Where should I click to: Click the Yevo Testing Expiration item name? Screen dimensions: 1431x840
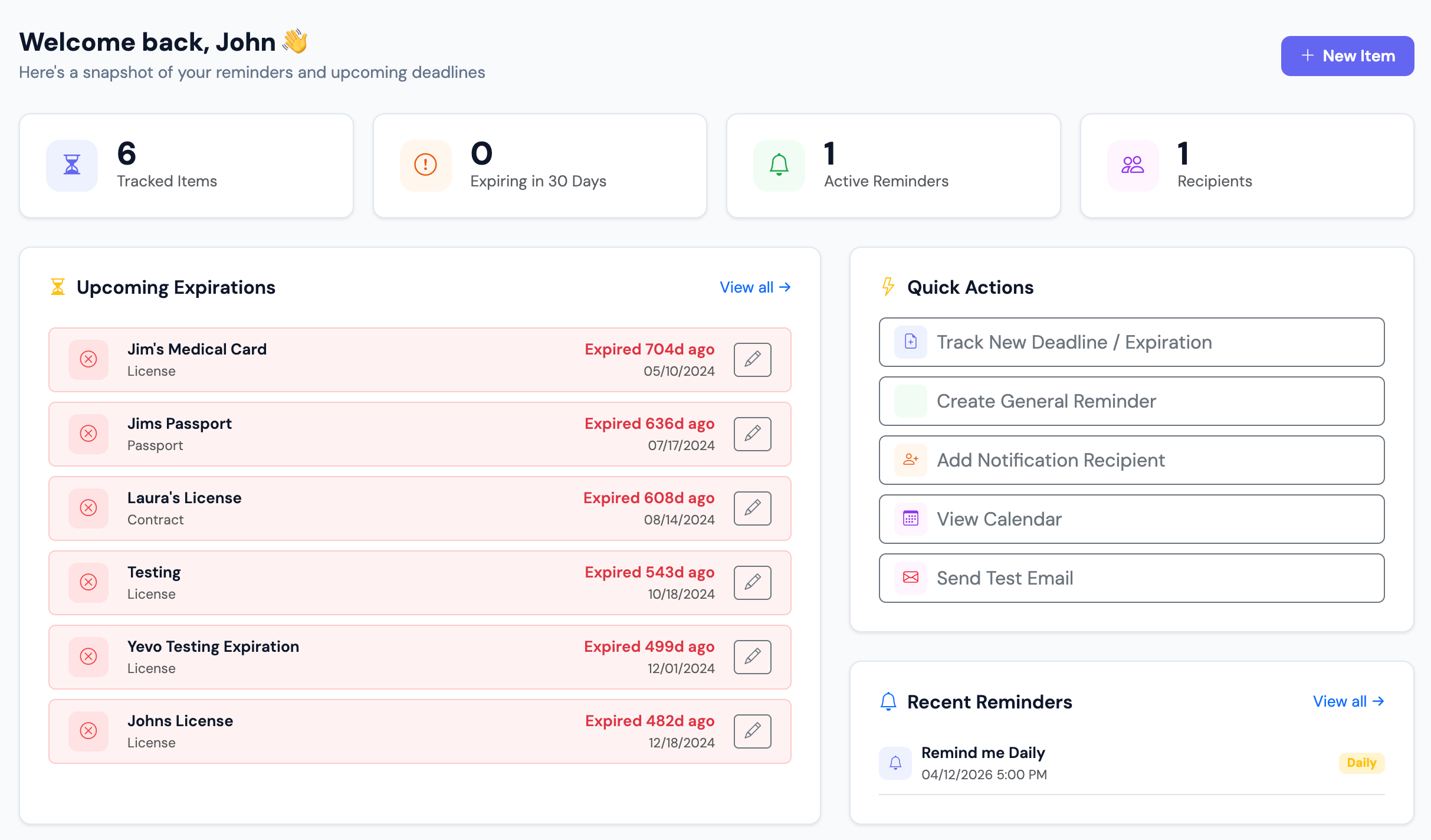pos(214,647)
